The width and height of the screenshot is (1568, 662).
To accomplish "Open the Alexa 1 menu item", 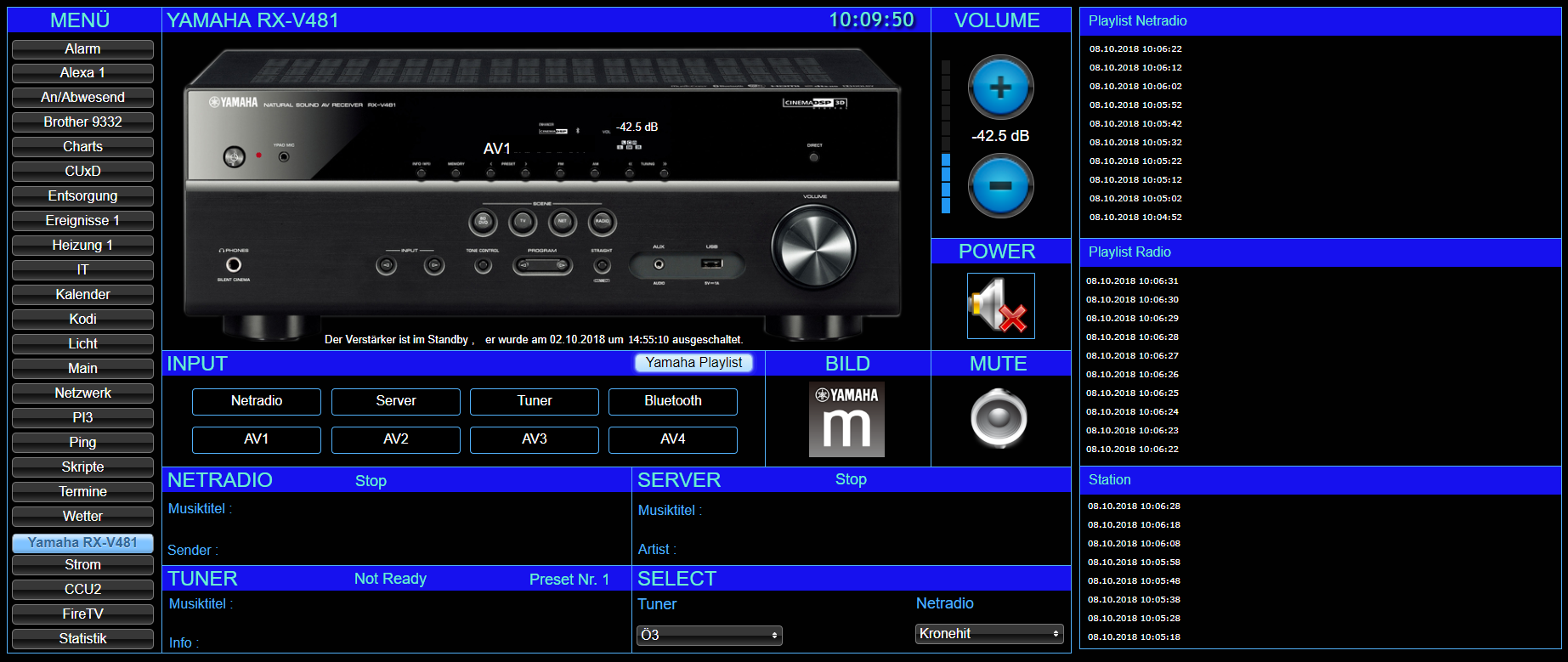I will tap(82, 73).
